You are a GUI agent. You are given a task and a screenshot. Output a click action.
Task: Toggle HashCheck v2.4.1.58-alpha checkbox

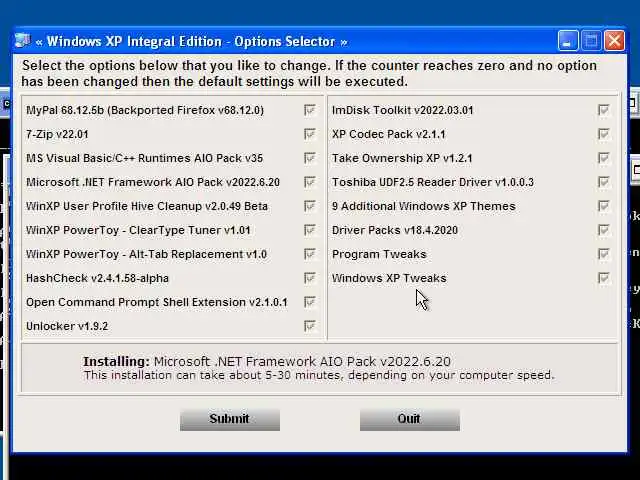(310, 278)
